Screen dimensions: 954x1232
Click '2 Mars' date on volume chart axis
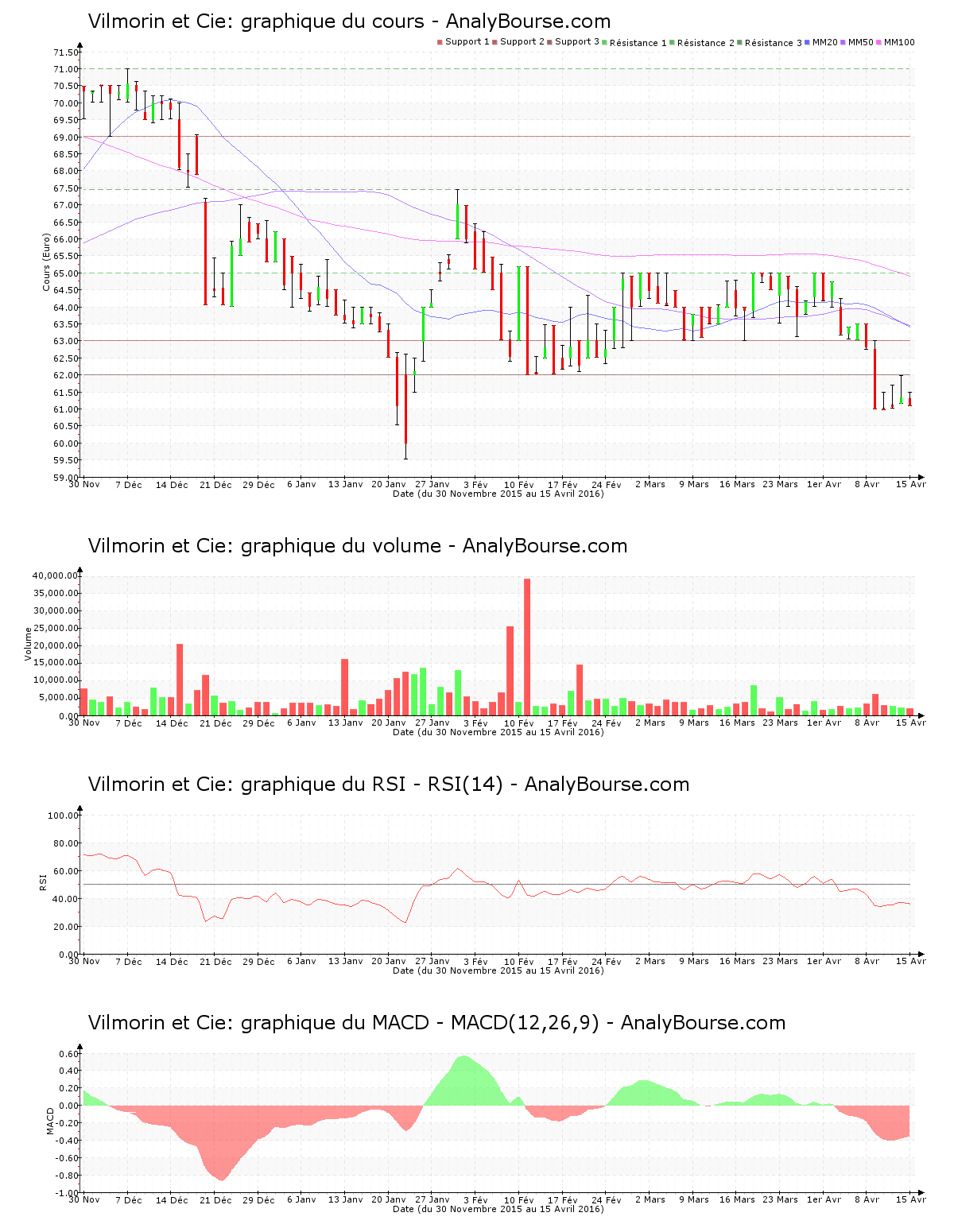(x=650, y=723)
